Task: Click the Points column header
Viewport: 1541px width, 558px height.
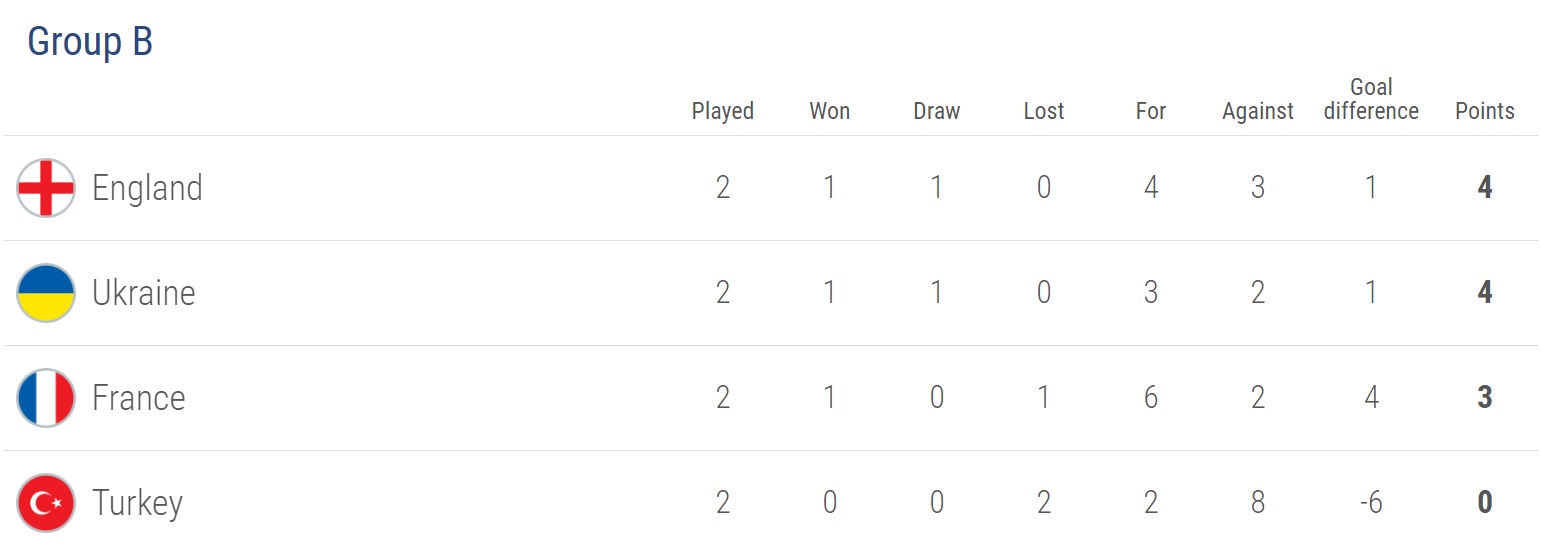Action: point(1484,111)
